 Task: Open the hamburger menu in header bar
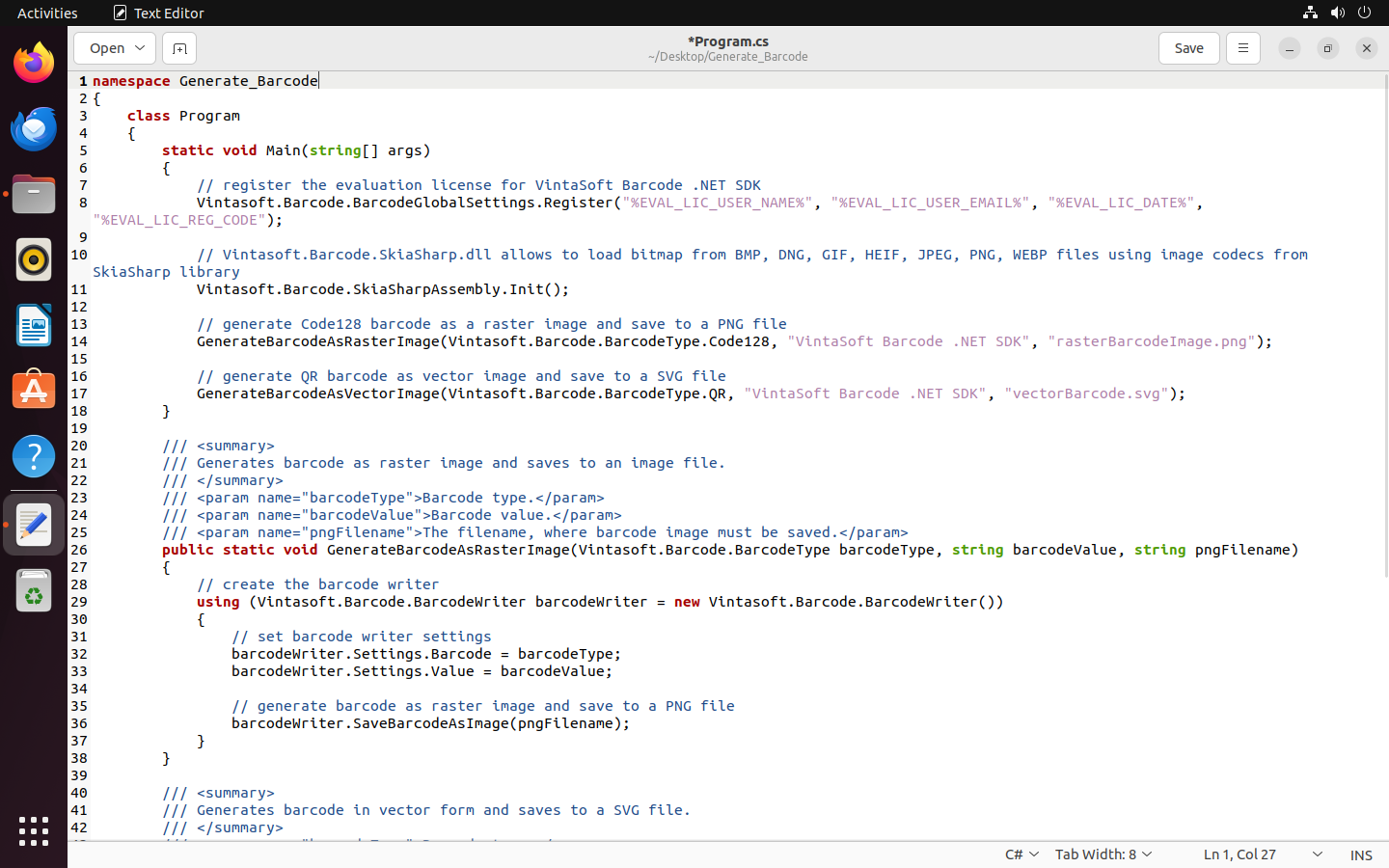[x=1242, y=48]
